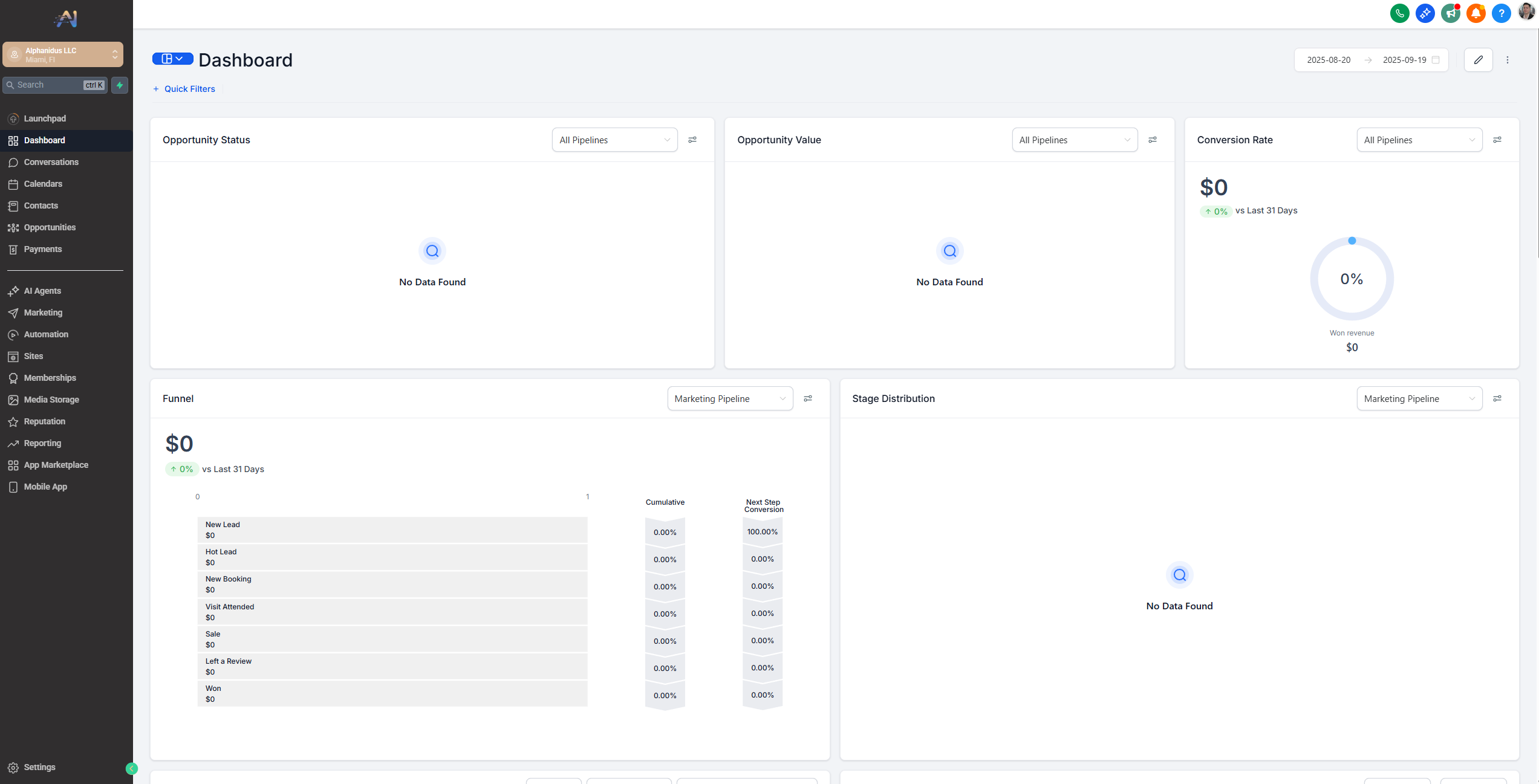Go to Automation in sidebar
This screenshot has height=784, width=1539.
tap(46, 334)
